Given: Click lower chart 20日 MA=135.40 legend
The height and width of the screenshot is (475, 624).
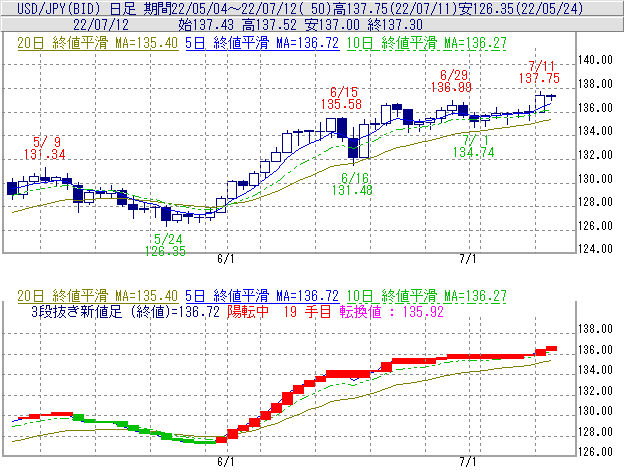Looking at the screenshot, I should click(x=98, y=296).
